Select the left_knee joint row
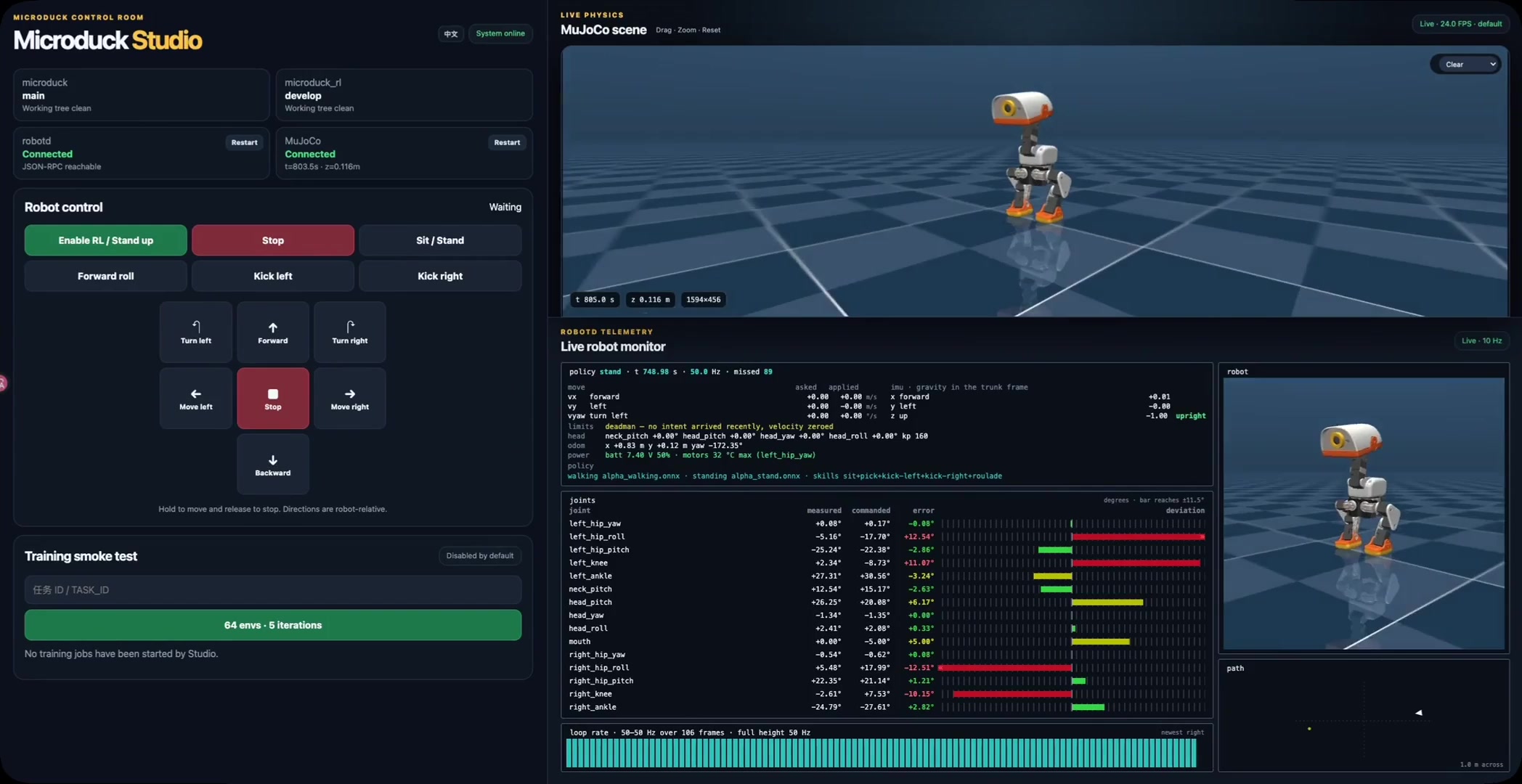The height and width of the screenshot is (784, 1522). point(887,563)
